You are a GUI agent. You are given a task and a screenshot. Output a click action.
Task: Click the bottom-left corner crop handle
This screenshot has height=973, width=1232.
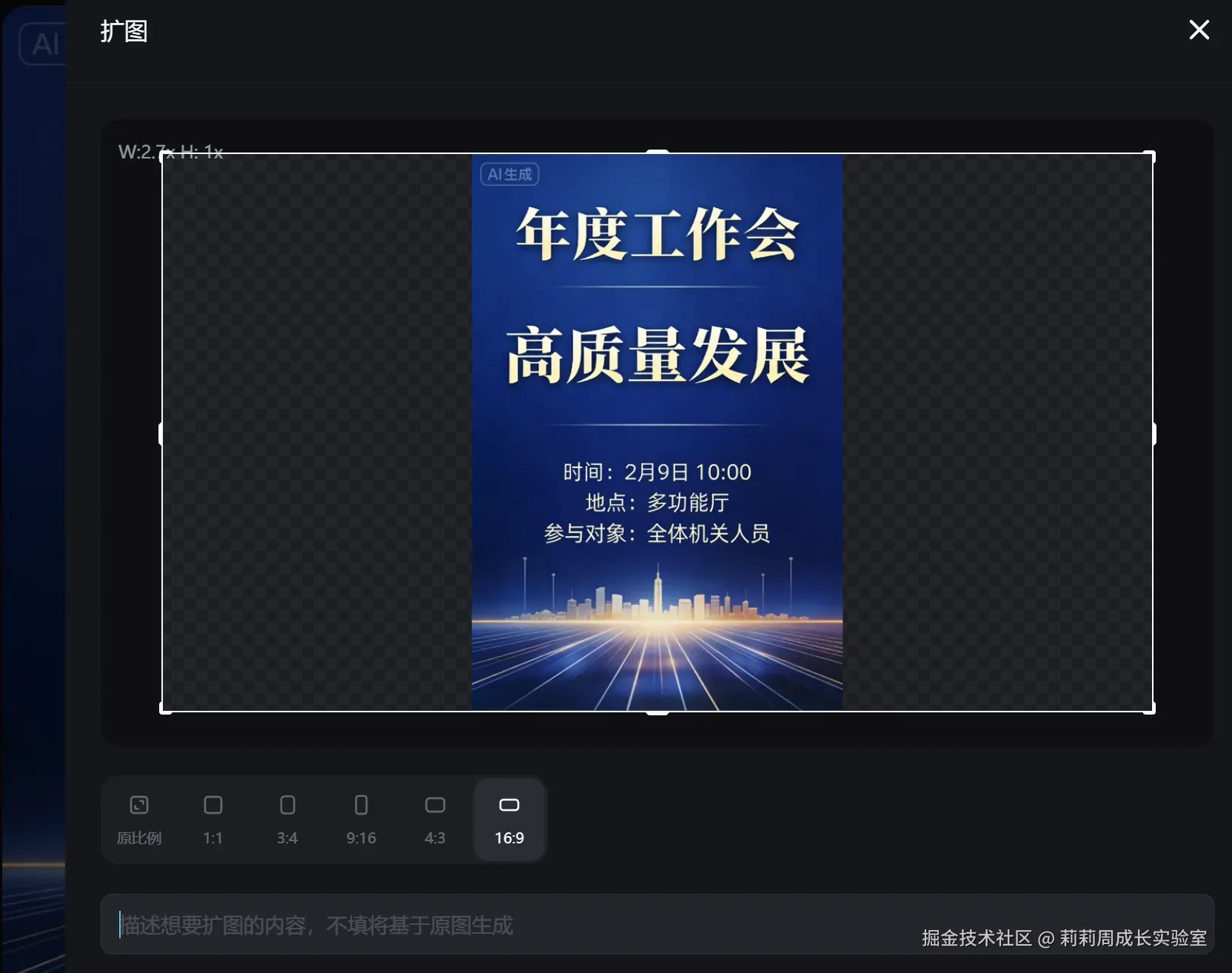point(164,709)
